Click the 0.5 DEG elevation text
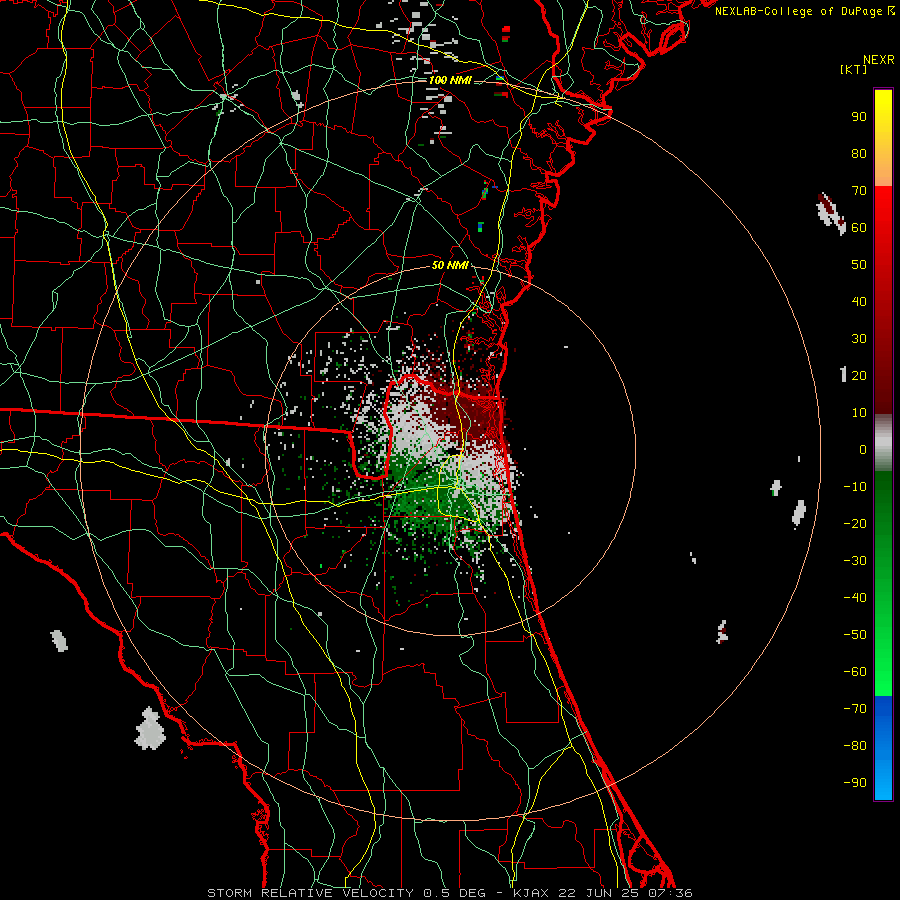 (454, 893)
